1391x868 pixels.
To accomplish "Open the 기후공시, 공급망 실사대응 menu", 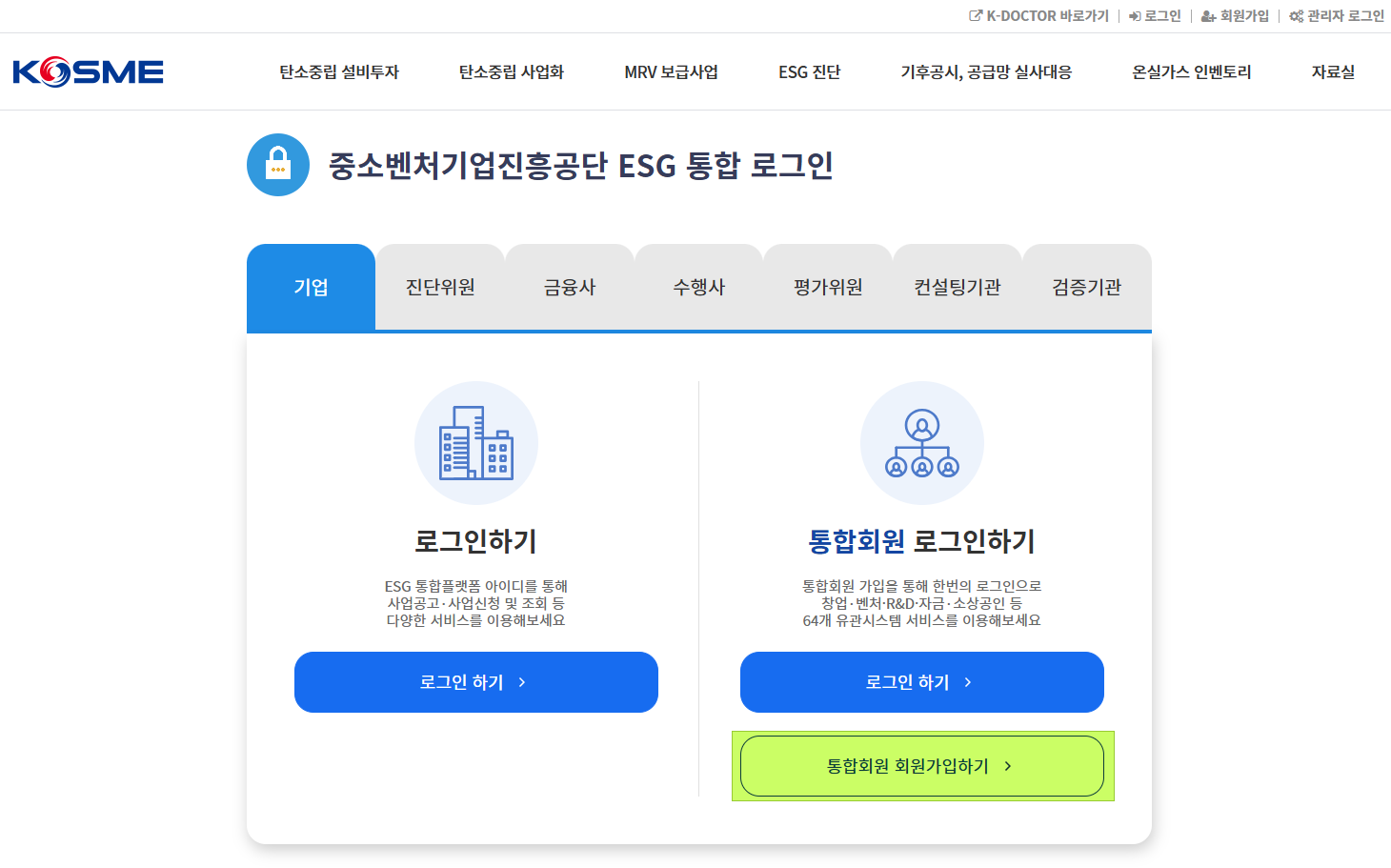I will pyautogui.click(x=986, y=72).
